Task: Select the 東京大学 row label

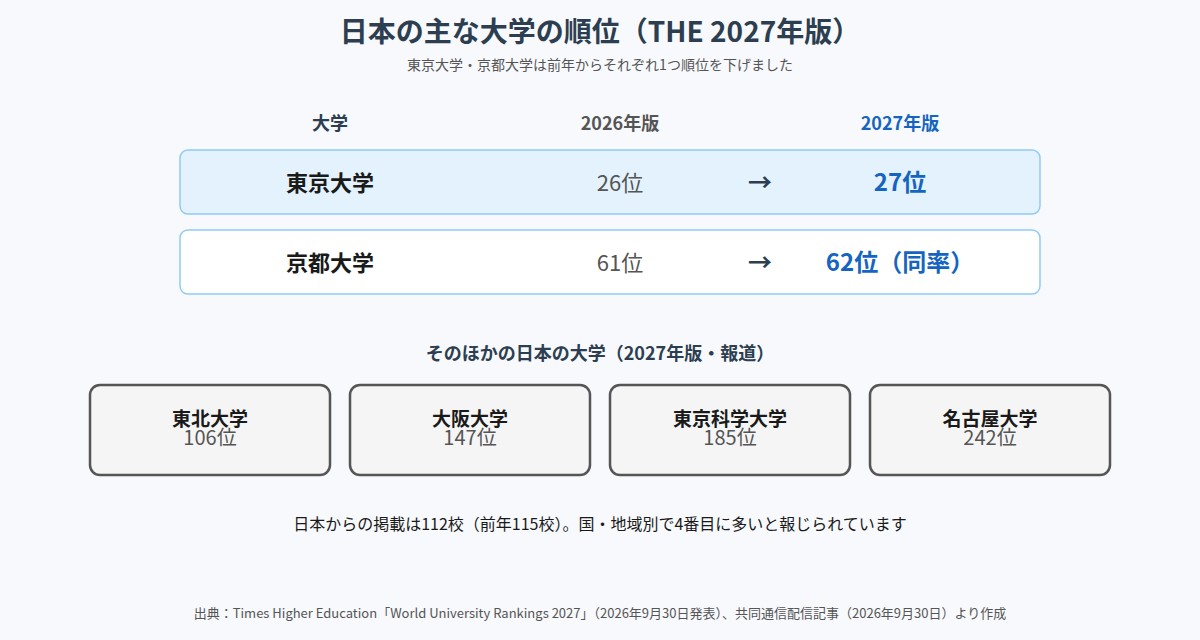Action: 330,183
